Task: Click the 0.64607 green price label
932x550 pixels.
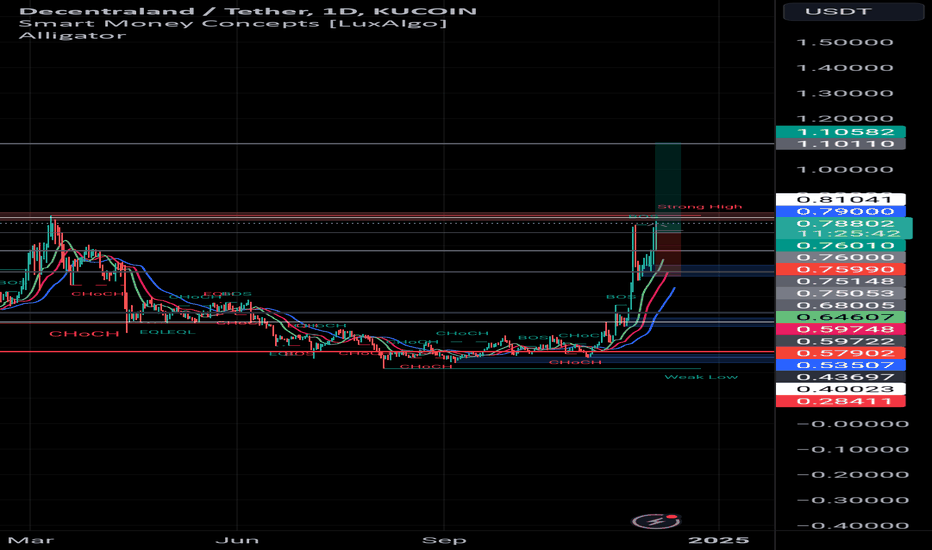Action: tap(840, 317)
